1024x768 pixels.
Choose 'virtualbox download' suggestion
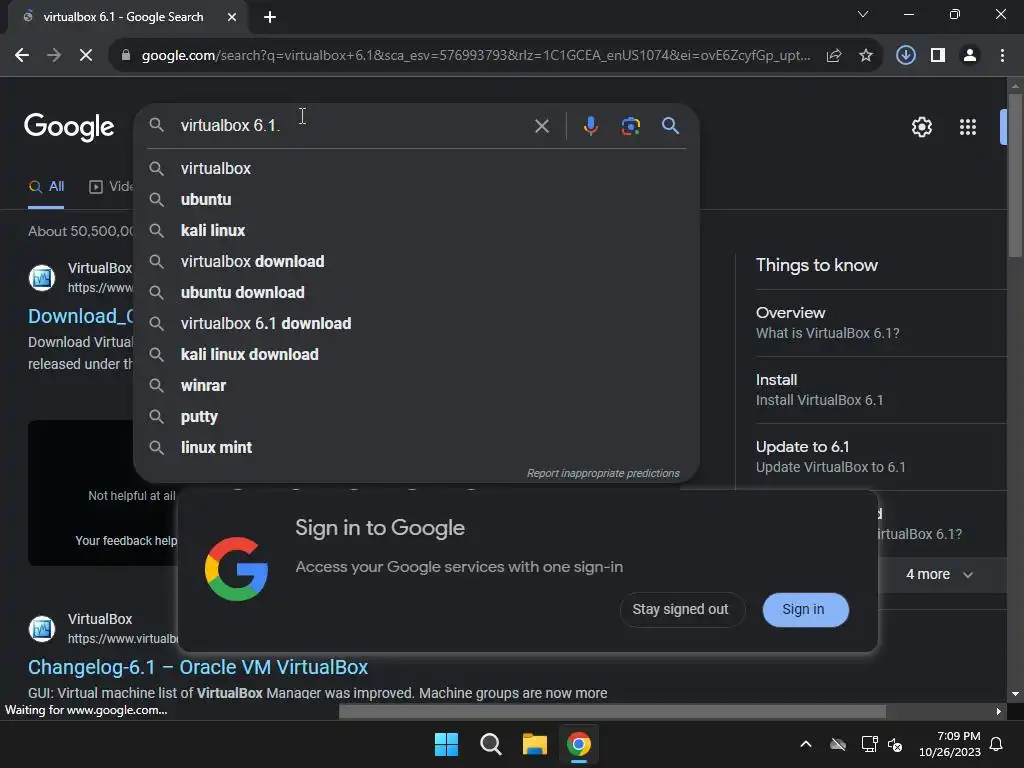click(416, 262)
